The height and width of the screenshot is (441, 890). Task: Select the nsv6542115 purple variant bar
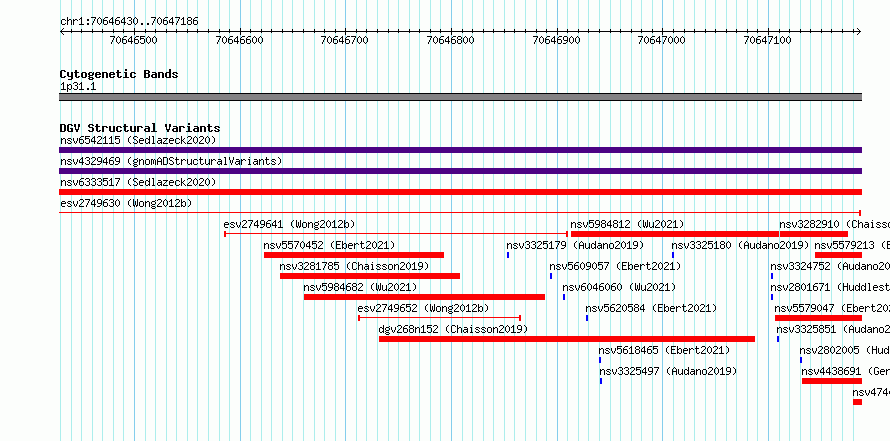(460, 150)
